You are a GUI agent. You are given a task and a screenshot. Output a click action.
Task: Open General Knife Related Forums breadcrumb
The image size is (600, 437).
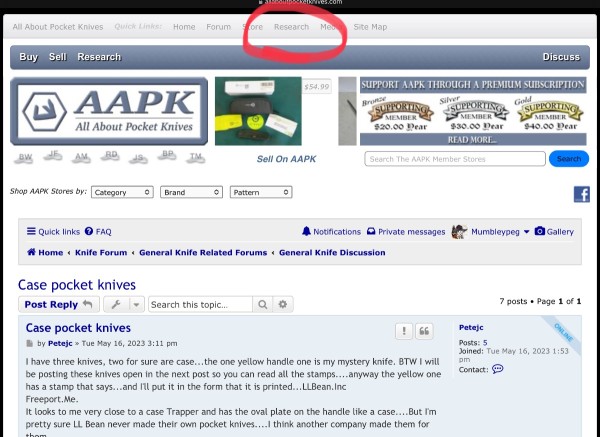203,253
